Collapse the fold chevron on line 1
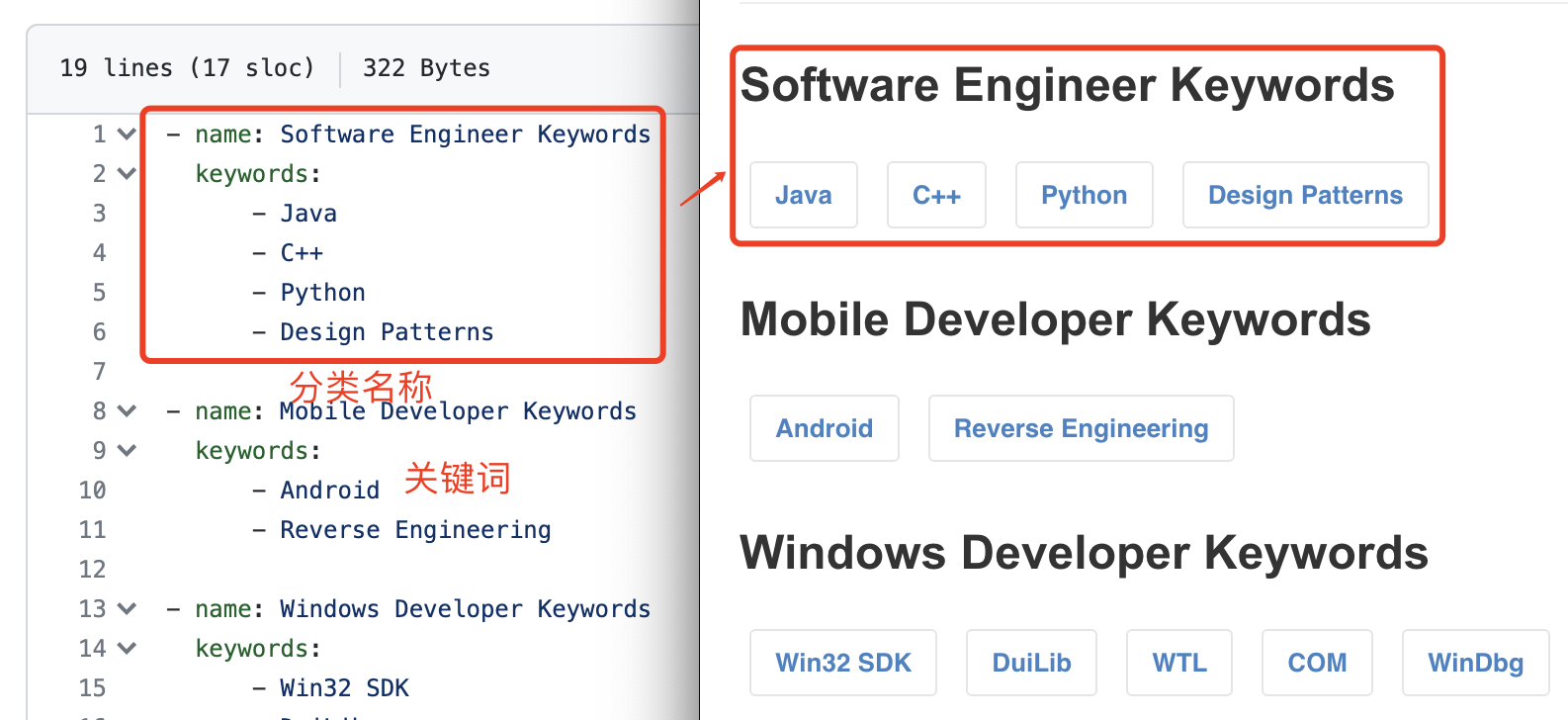 point(127,134)
